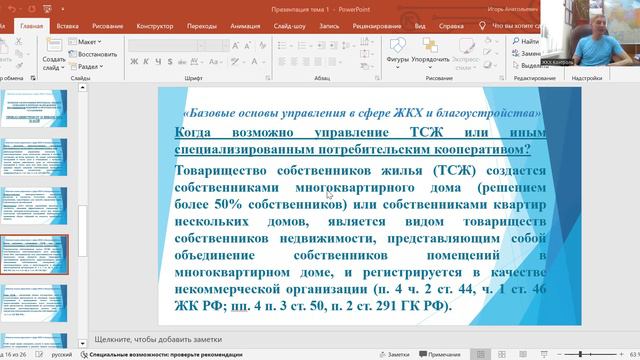640x360 pixels.
Task: Click the русский language indicator
Action: (62, 355)
